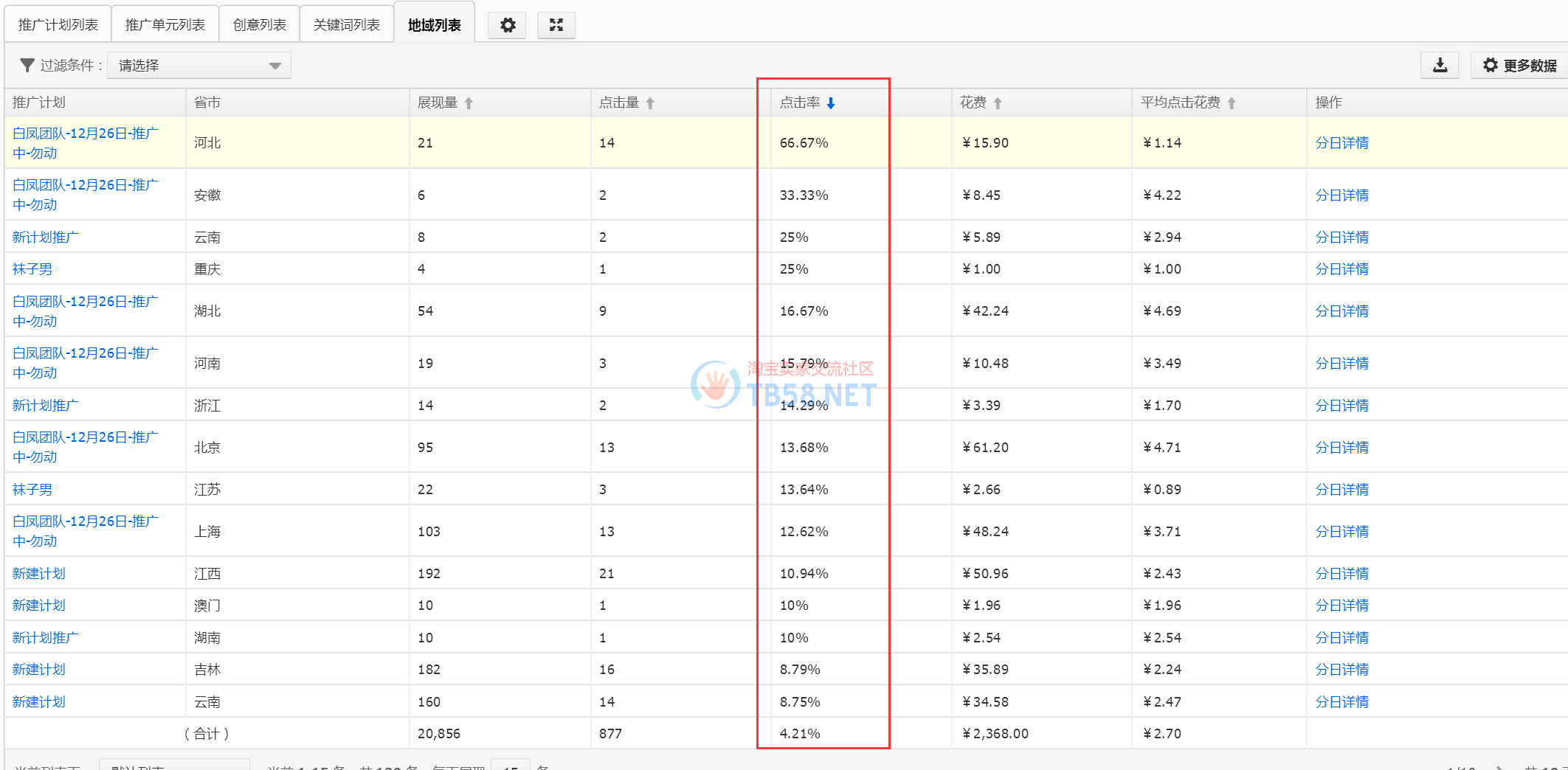Click the 省市 column header
Image resolution: width=1568 pixels, height=770 pixels.
(x=207, y=103)
